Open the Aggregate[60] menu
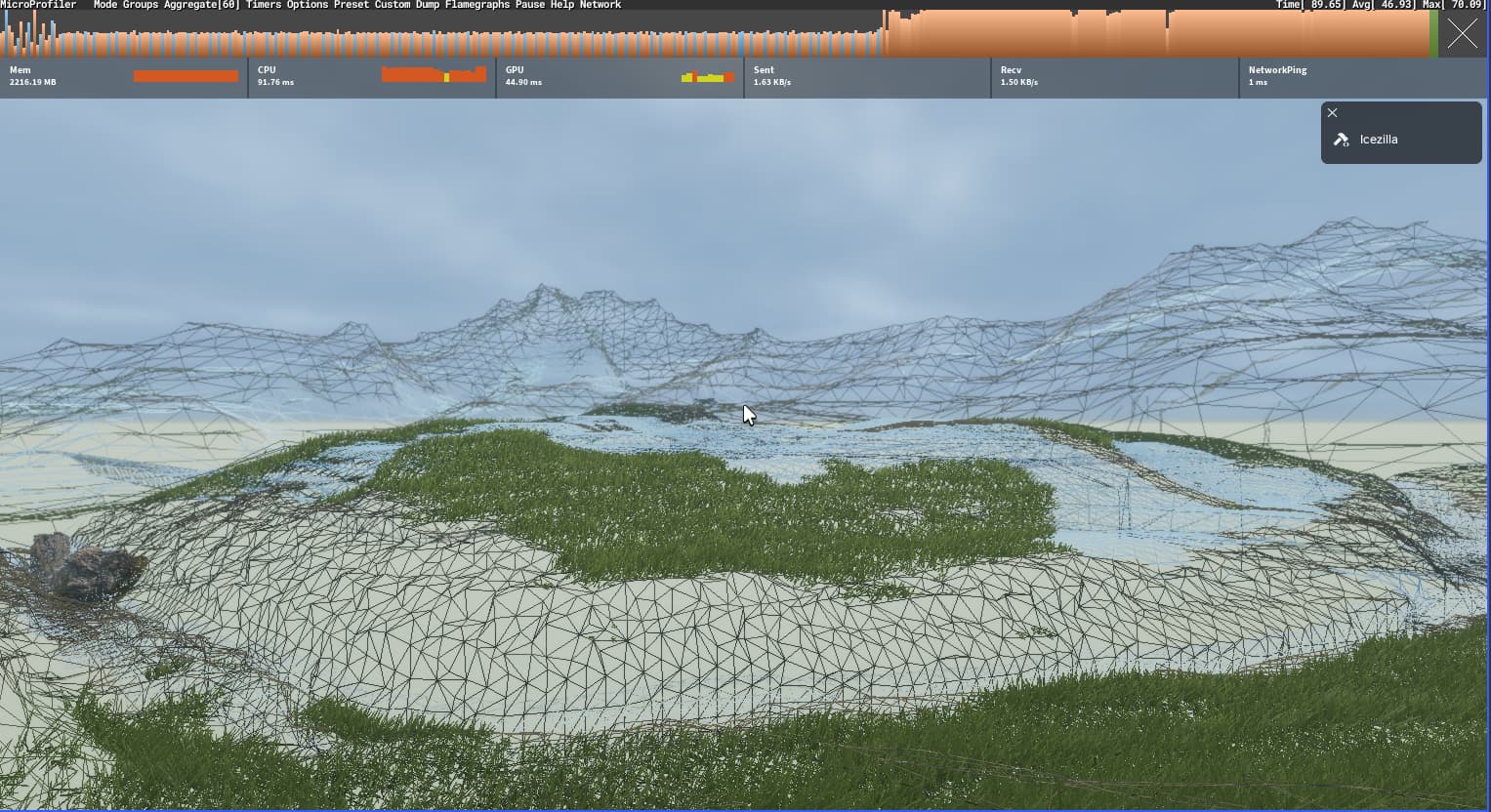 201,5
